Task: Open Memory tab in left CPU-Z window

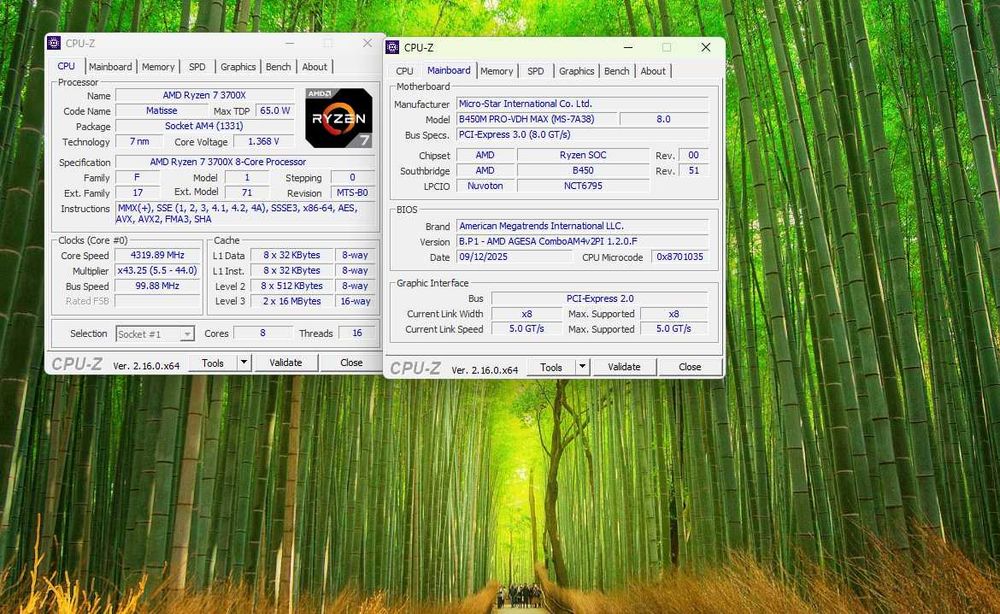Action: point(158,66)
